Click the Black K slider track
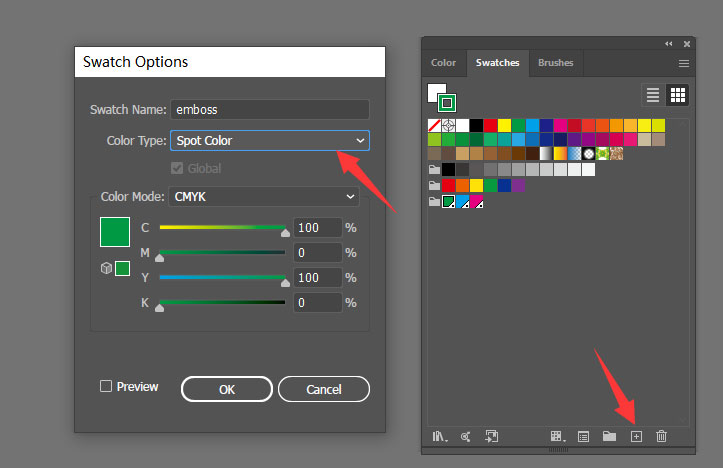The image size is (723, 468). (222, 302)
